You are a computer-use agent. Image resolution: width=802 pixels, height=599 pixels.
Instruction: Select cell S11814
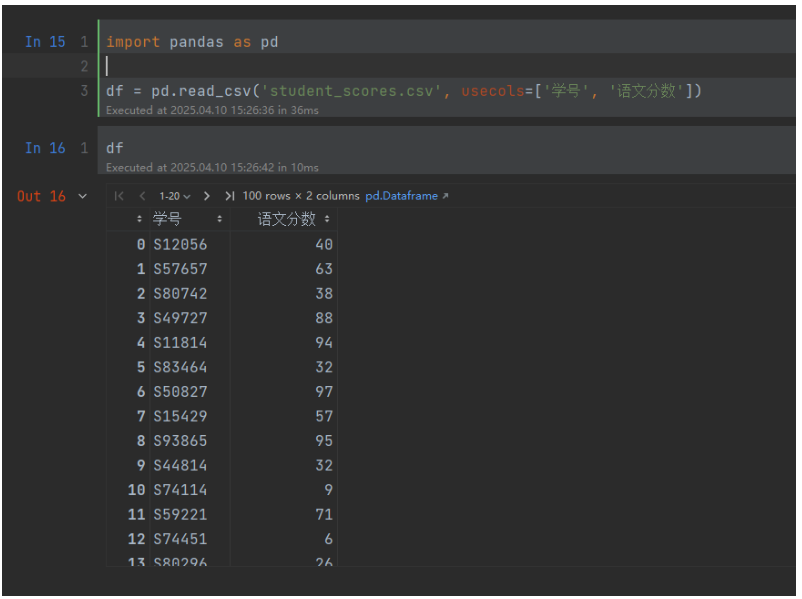coord(180,343)
